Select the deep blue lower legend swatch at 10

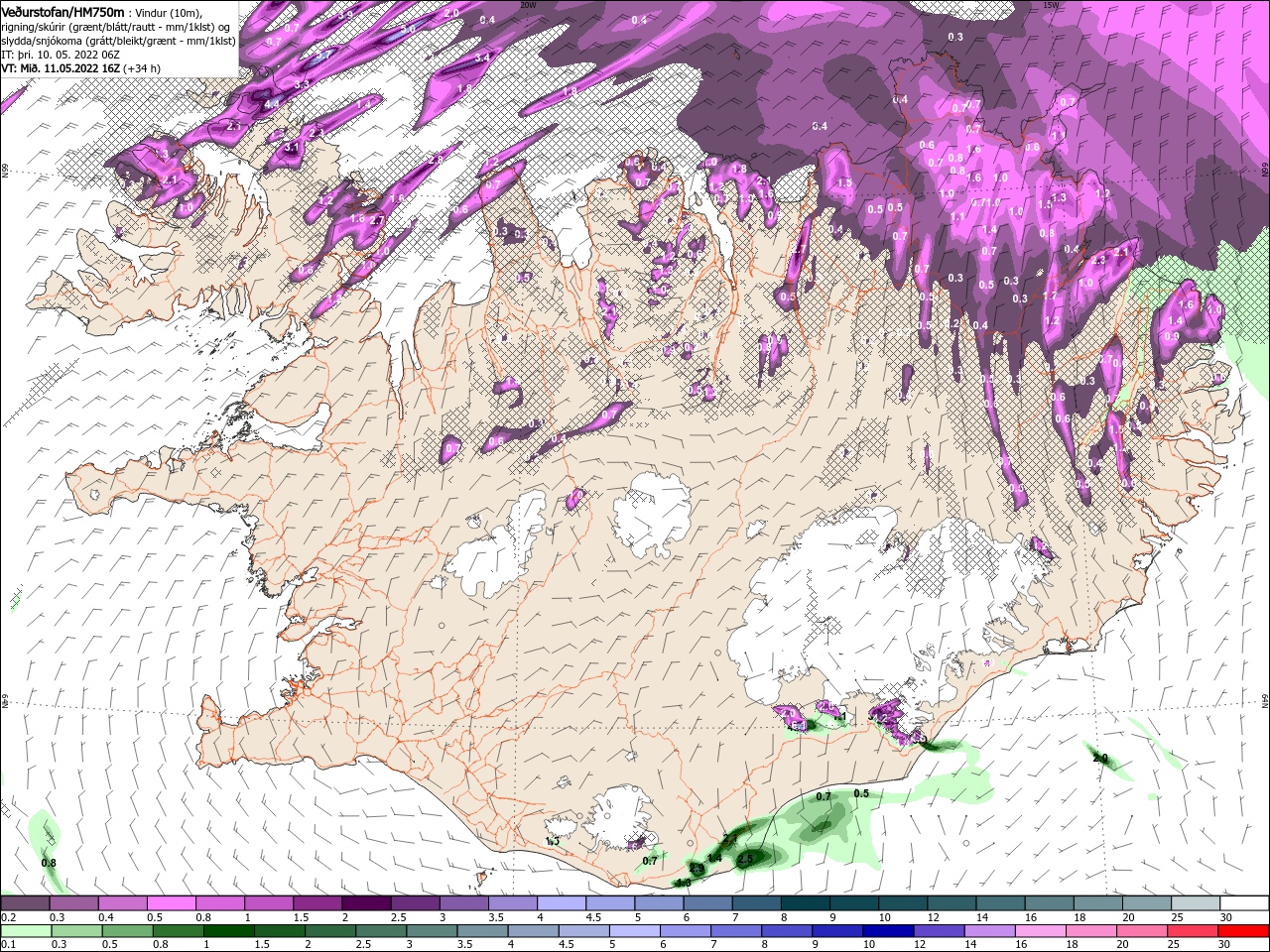pos(886,931)
